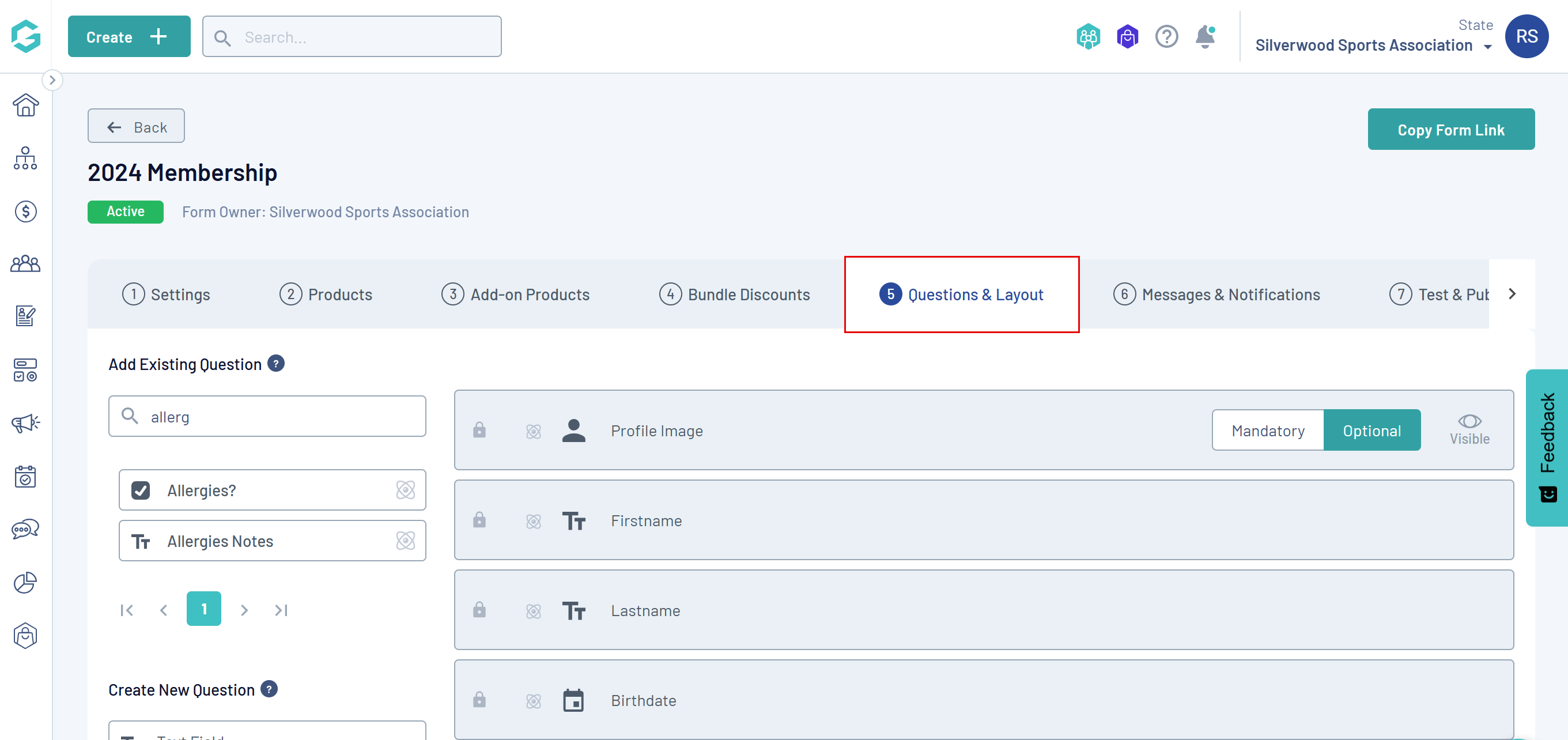This screenshot has width=1568, height=740.
Task: Expand Silverwood Sports Association dropdown
Action: pos(1487,46)
